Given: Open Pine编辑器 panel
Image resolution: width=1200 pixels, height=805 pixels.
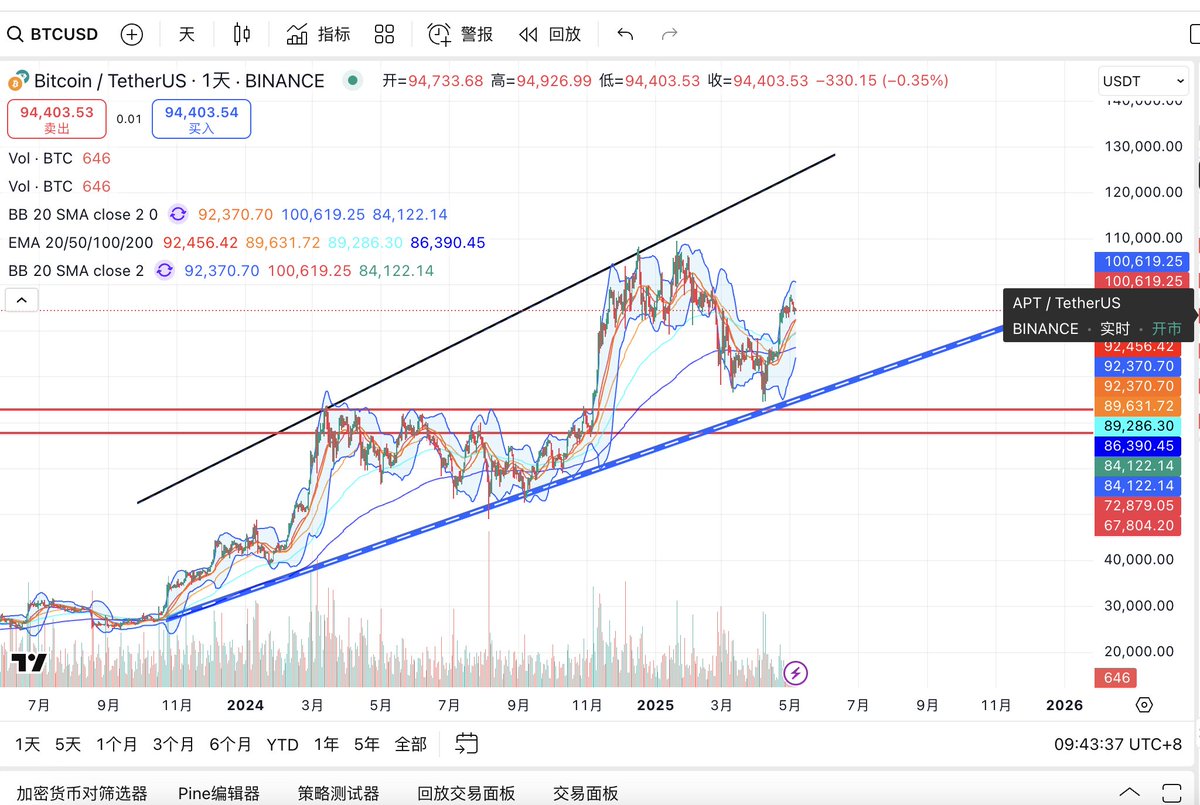Looking at the screenshot, I should 219,793.
